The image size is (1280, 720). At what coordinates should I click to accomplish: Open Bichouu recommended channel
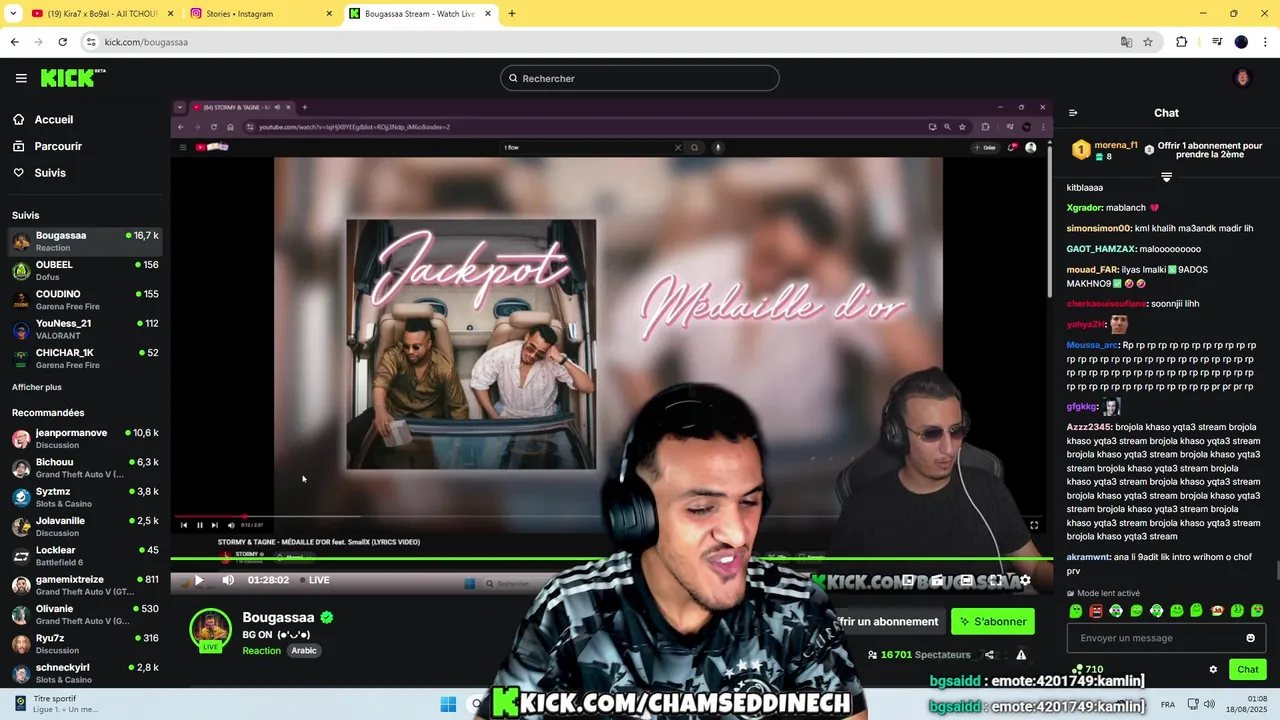(x=85, y=468)
